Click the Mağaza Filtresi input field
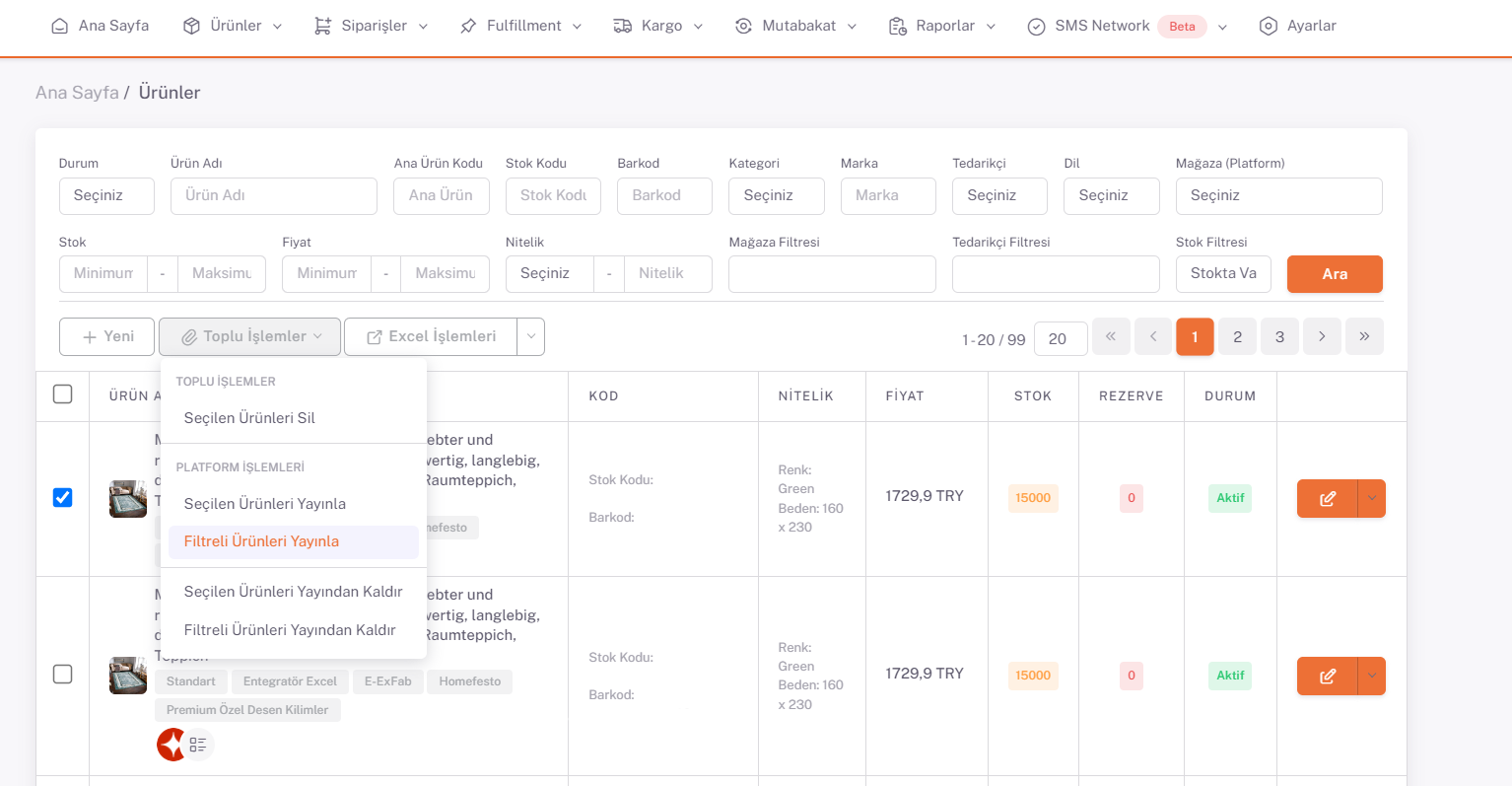The width and height of the screenshot is (1512, 786). pyautogui.click(x=832, y=273)
